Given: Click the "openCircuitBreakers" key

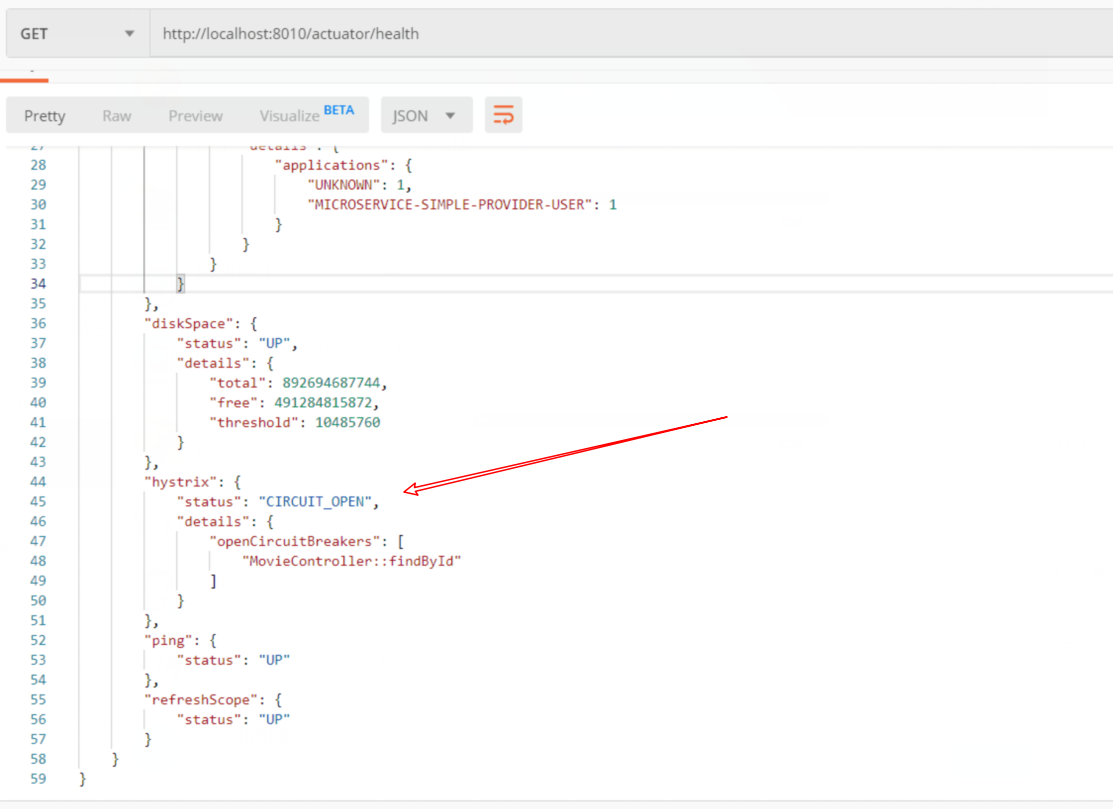Looking at the screenshot, I should (294, 541).
